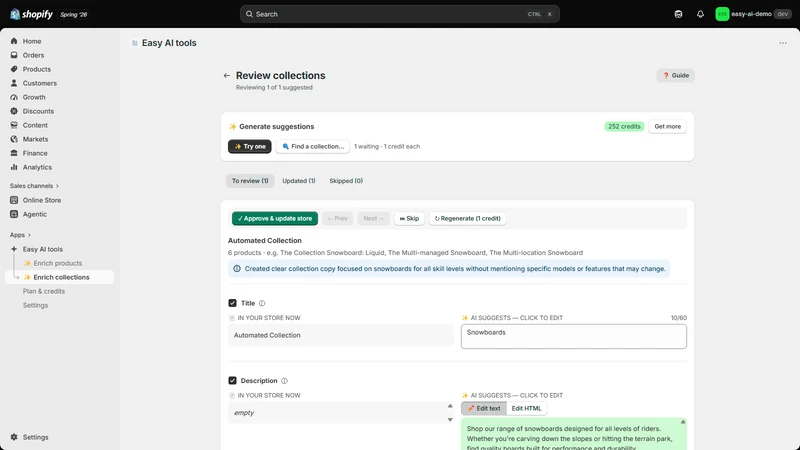Screen dimensions: 800x450
Task: Click Description info icon
Action: click(x=284, y=381)
